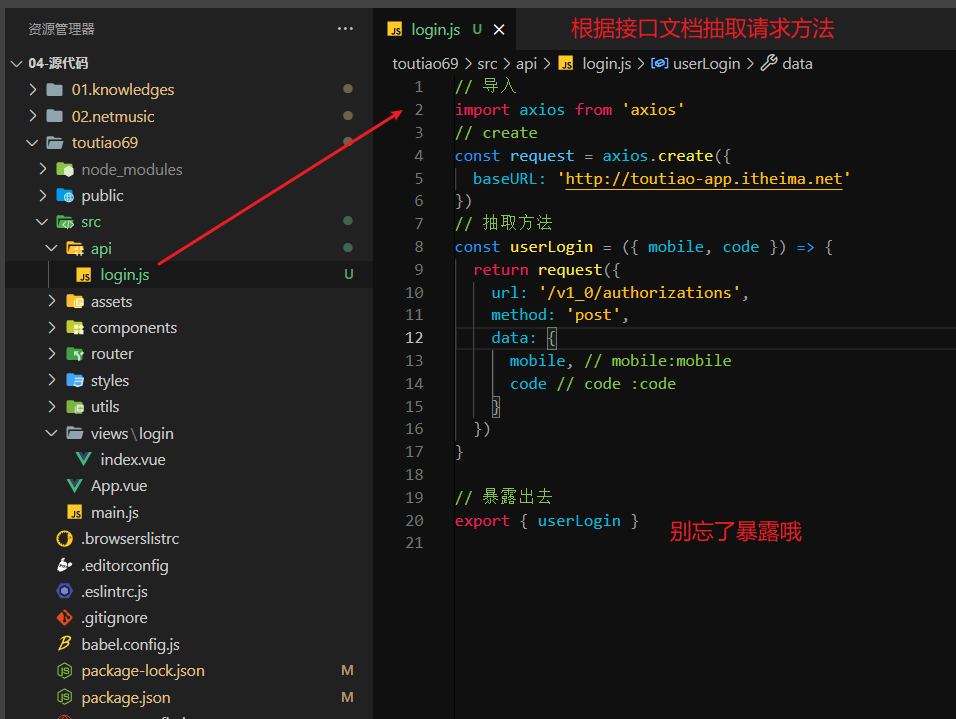Click the .editorconfig file icon
The height and width of the screenshot is (719, 956).
(x=65, y=565)
